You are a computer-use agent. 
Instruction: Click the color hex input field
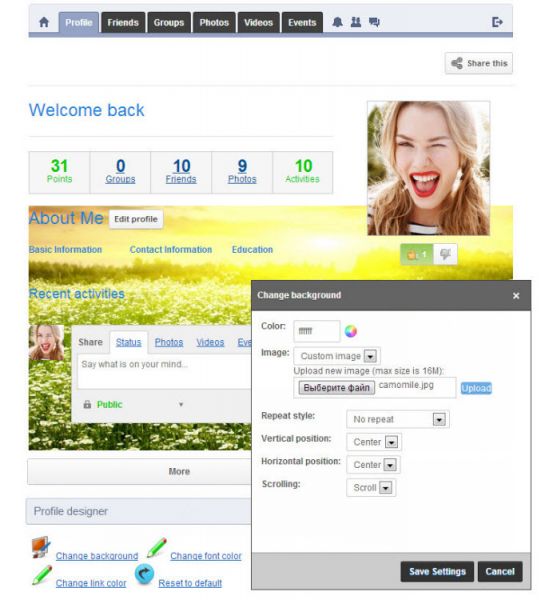click(x=317, y=331)
